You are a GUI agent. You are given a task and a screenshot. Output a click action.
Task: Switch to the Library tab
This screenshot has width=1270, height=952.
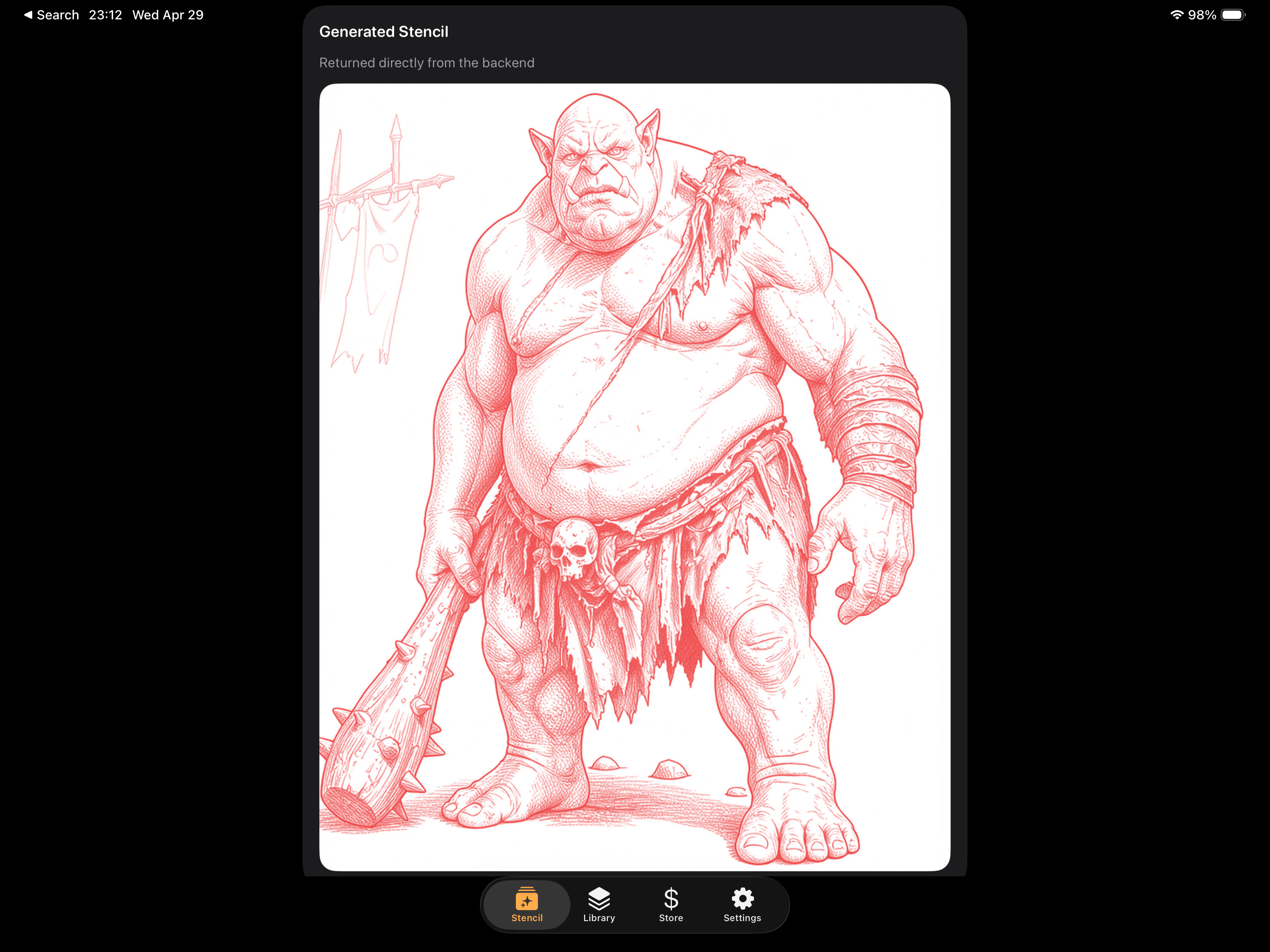click(599, 904)
